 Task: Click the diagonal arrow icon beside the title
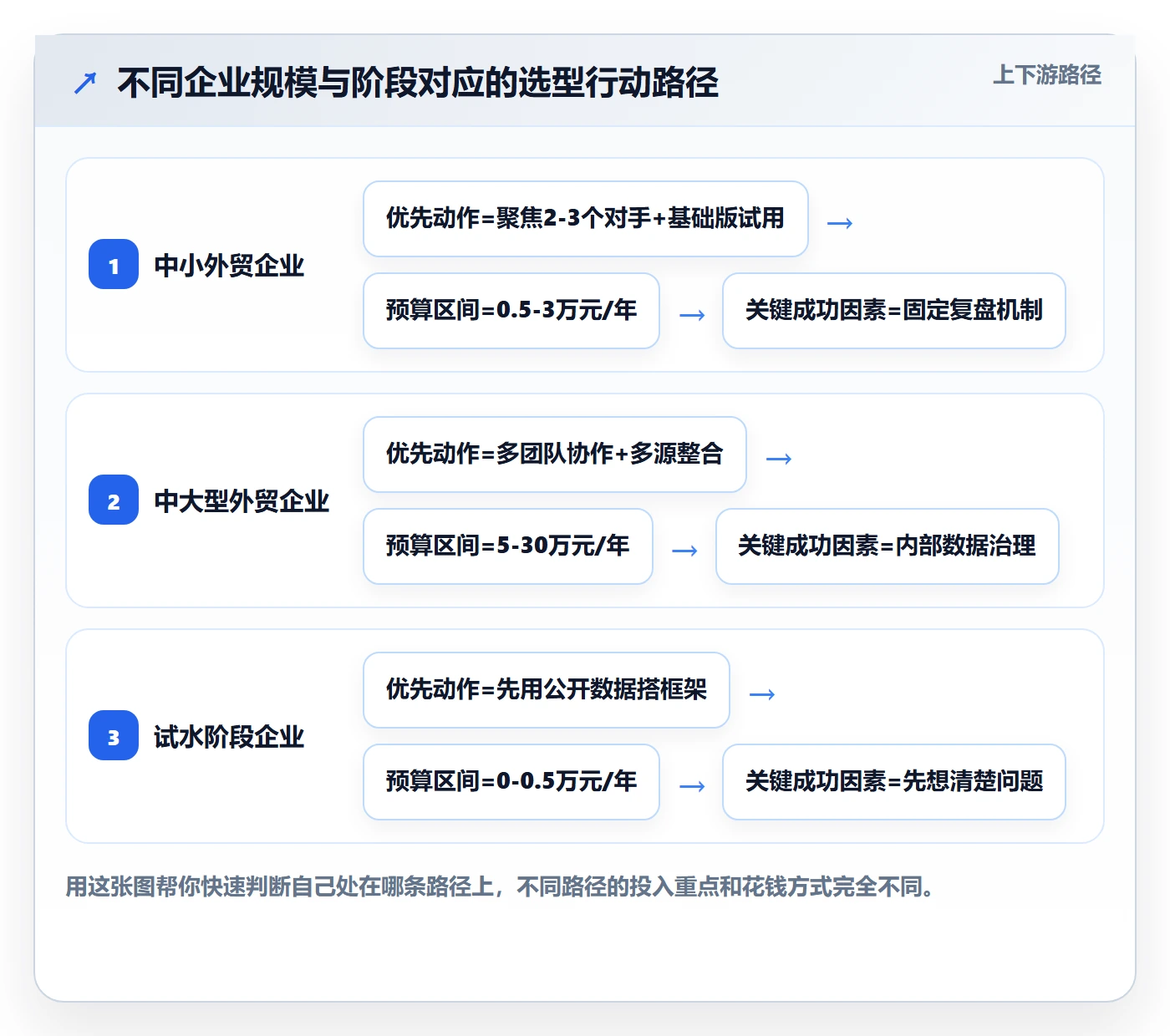(x=85, y=83)
